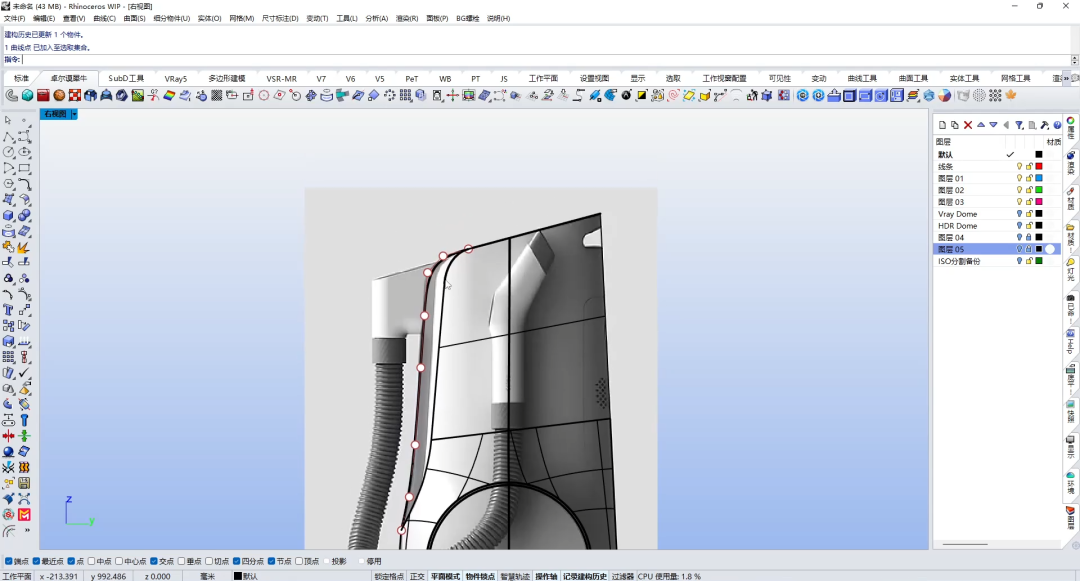The height and width of the screenshot is (581, 1080).
Task: Click the new sublayer icon in layers panel
Action: (x=955, y=125)
